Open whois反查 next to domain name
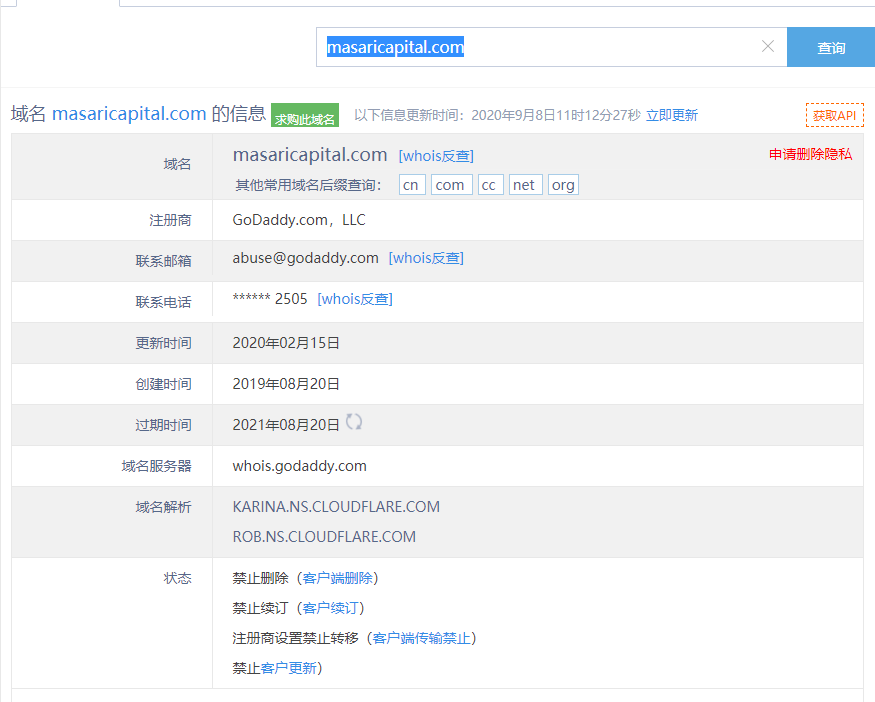The width and height of the screenshot is (875, 702). [x=436, y=156]
